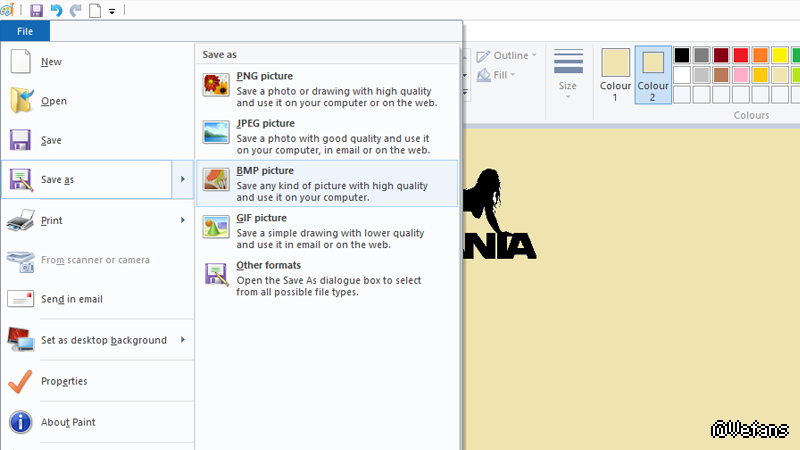Pick the red colour swatch
Image resolution: width=800 pixels, height=450 pixels.
coord(741,55)
